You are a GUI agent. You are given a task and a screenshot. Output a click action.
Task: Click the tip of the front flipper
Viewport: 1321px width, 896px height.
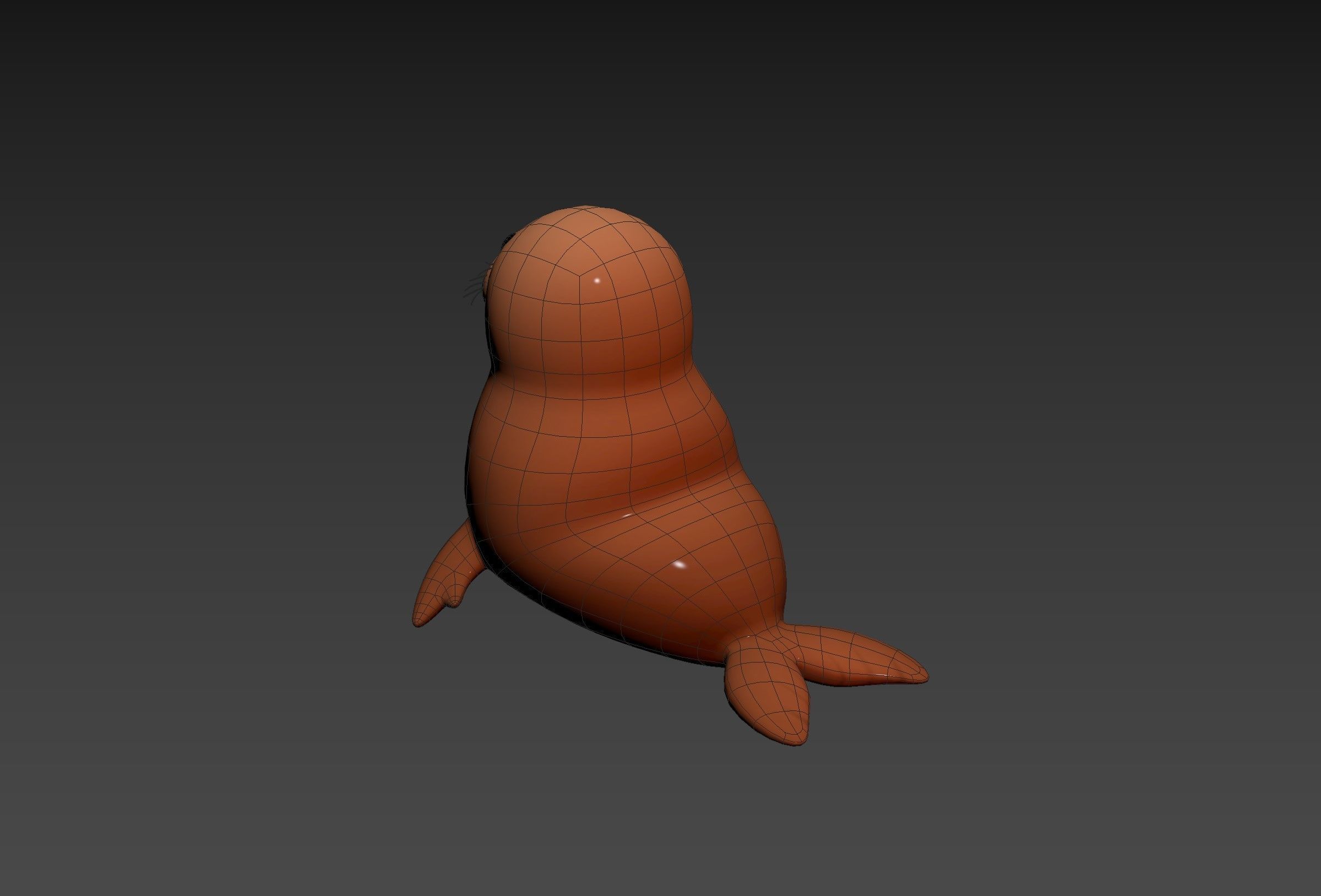(420, 621)
